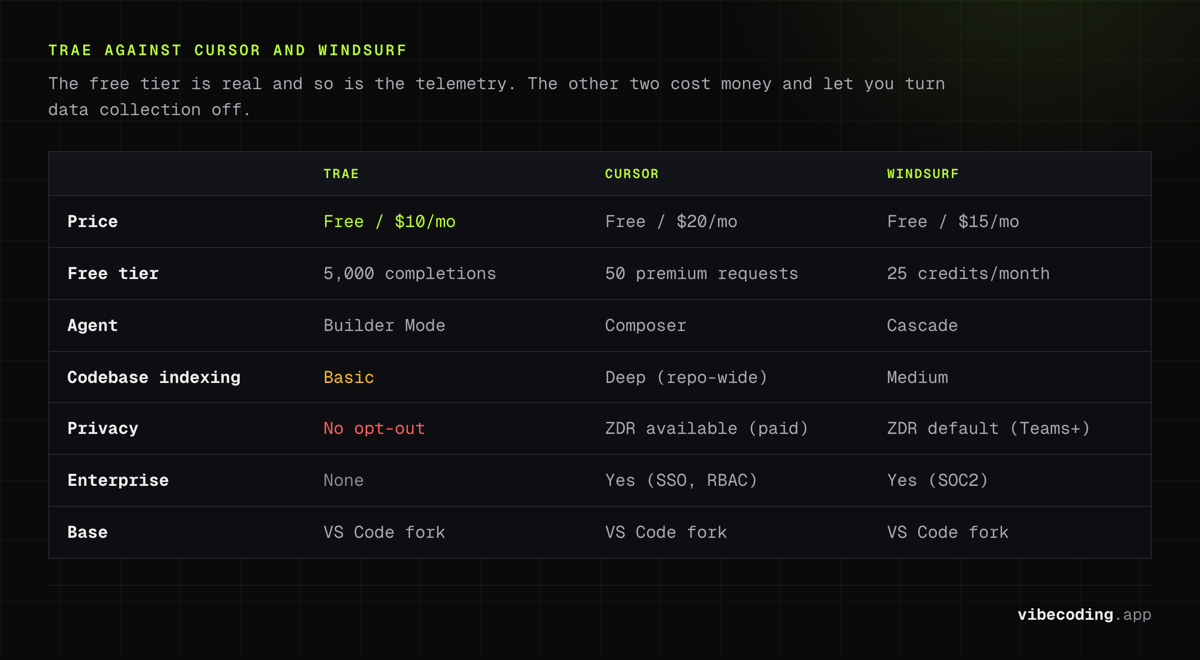
Task: Click the "Builder Mode" cell
Action: coord(384,326)
